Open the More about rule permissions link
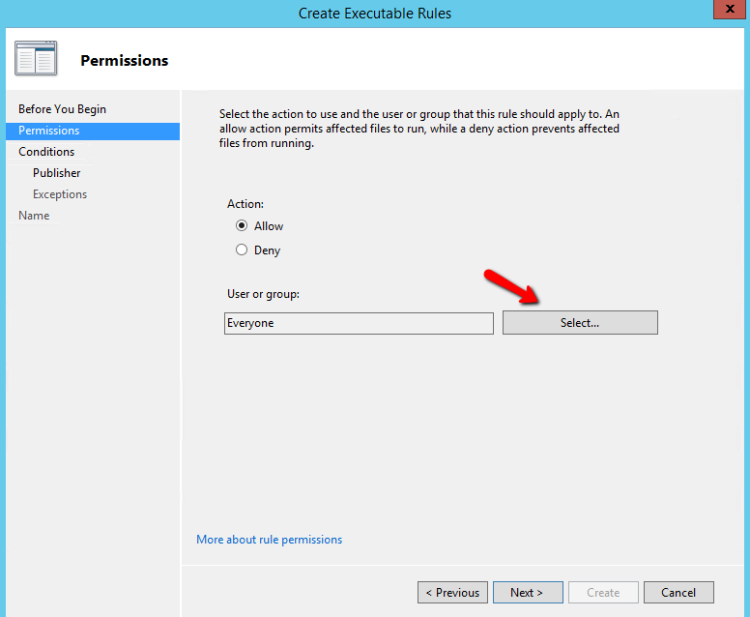This screenshot has height=617, width=750. [269, 539]
